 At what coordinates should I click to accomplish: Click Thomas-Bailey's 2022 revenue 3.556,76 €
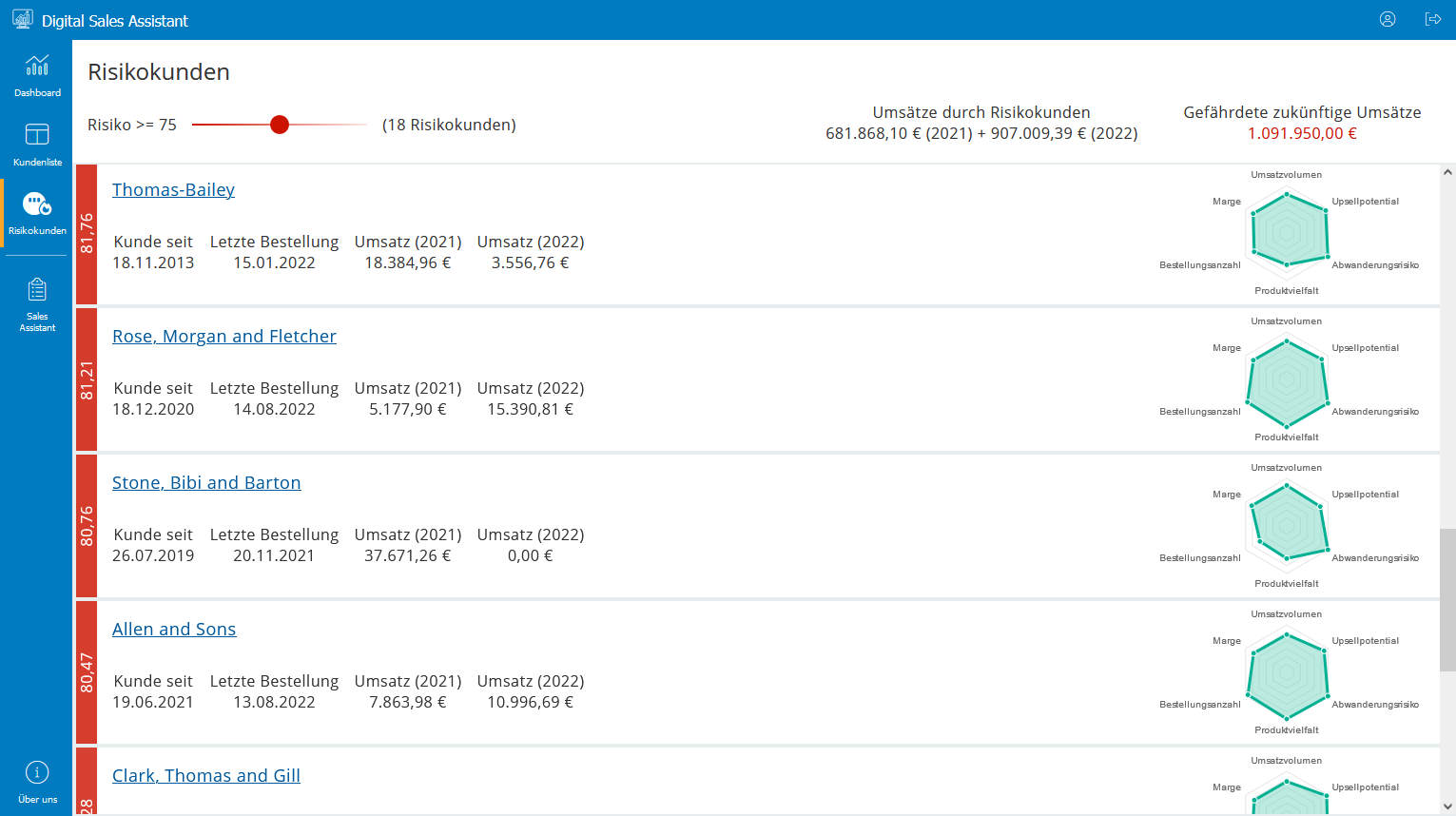[531, 262]
